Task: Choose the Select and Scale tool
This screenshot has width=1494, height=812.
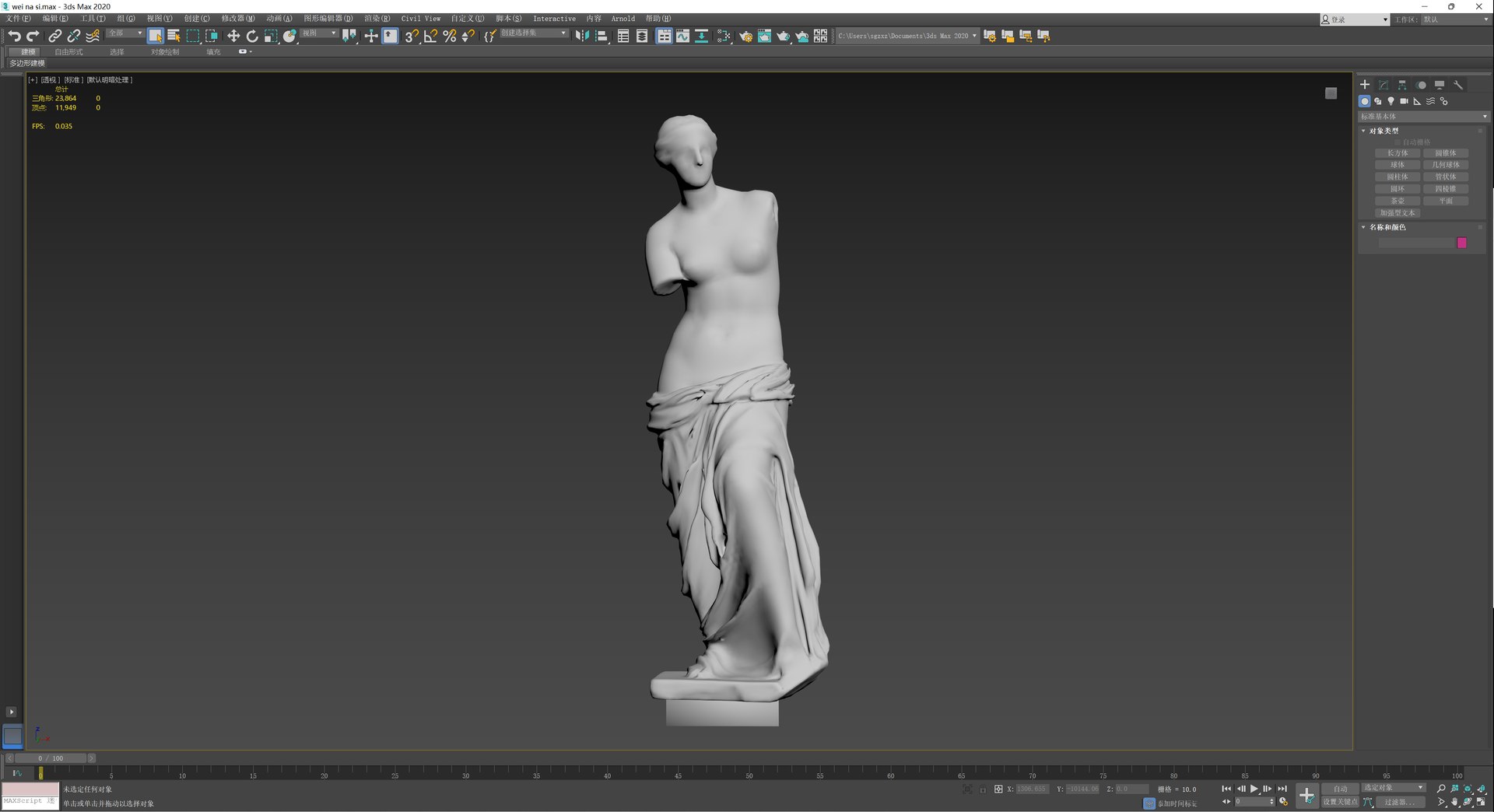Action: 271,36
